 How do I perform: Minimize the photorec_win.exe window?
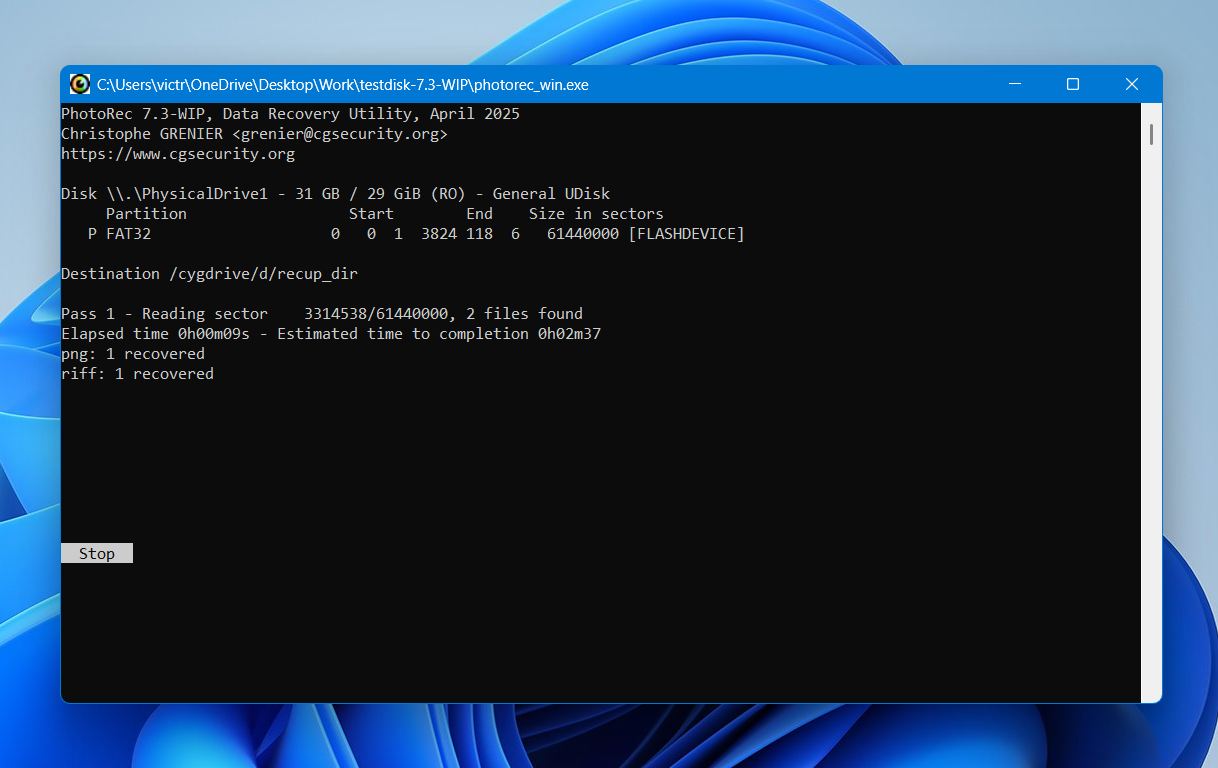1014,84
